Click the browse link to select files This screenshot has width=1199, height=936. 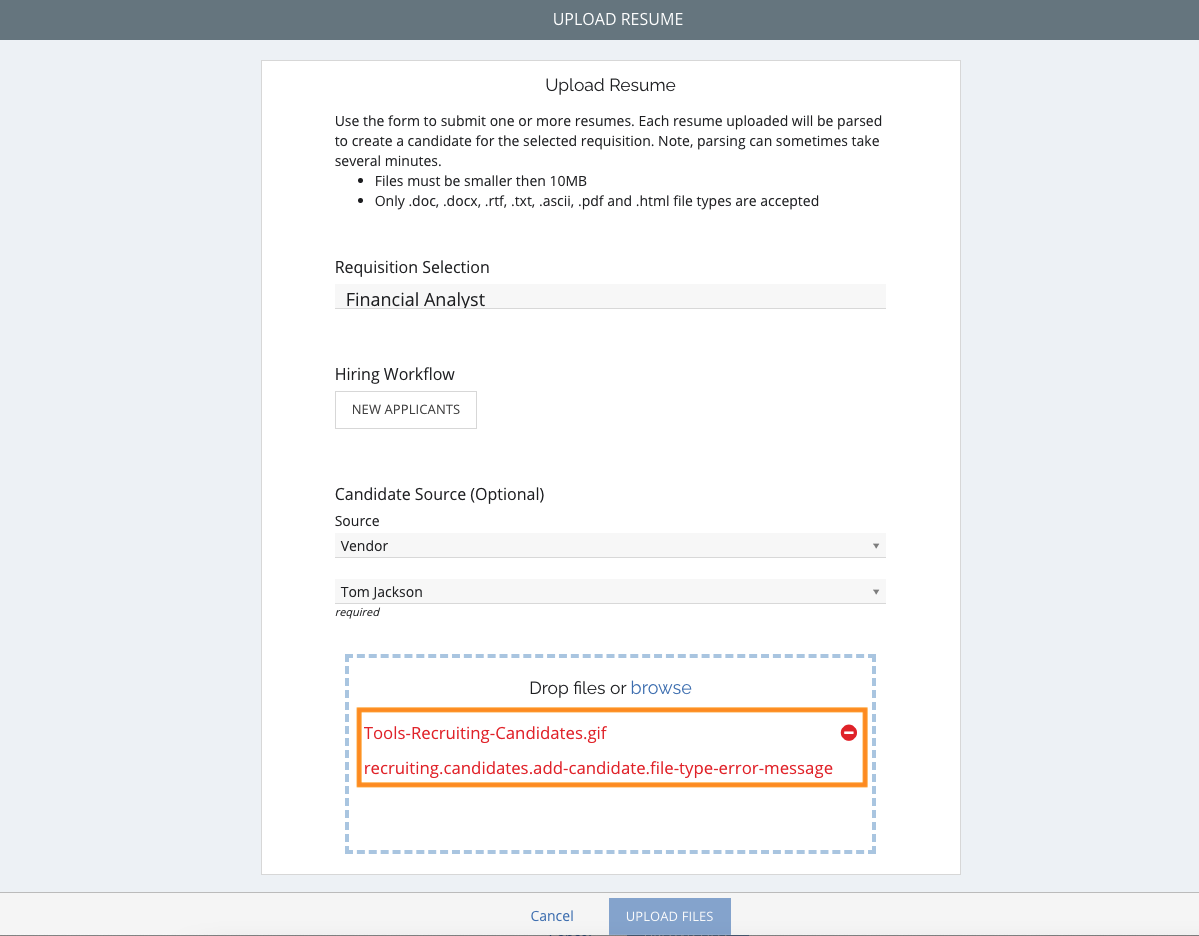(x=661, y=687)
